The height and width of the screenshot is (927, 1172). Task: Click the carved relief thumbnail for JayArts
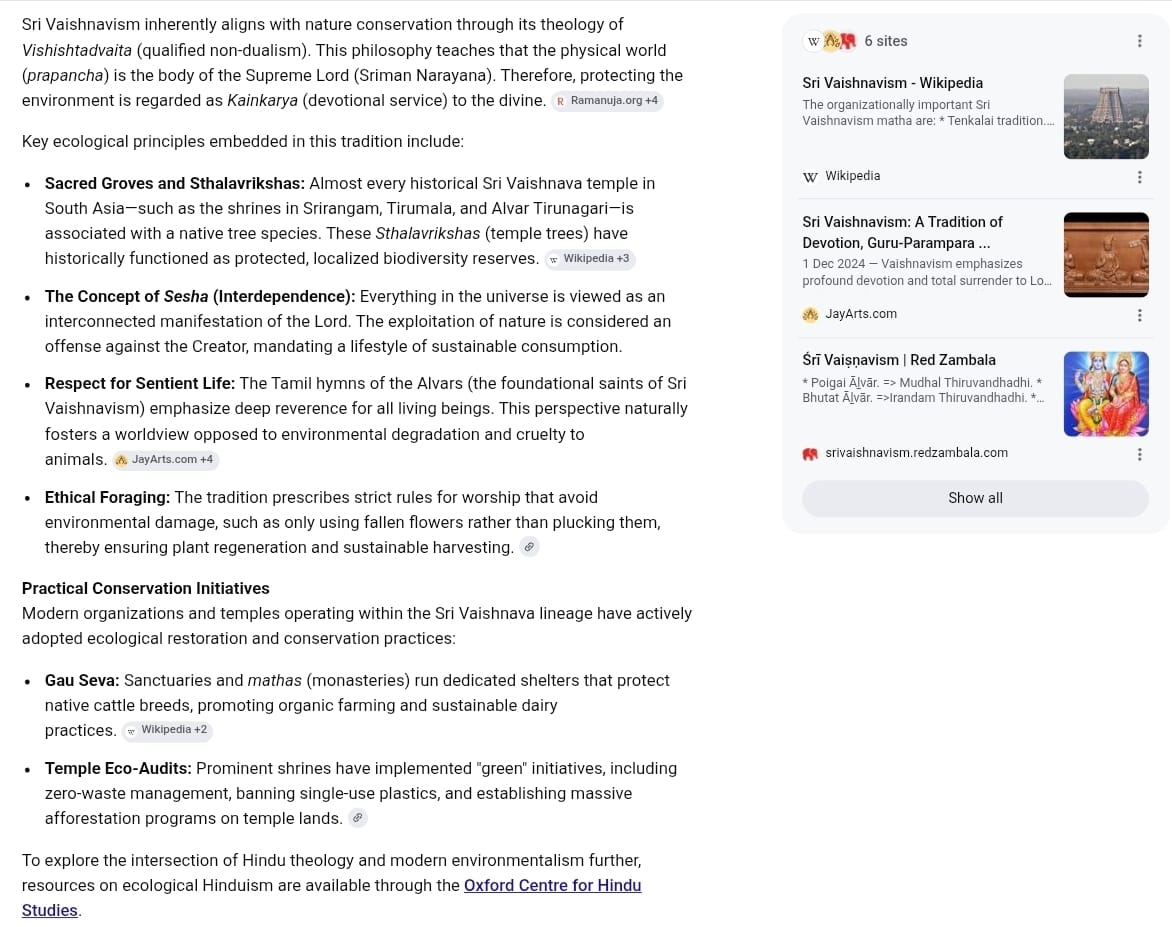[x=1105, y=255]
